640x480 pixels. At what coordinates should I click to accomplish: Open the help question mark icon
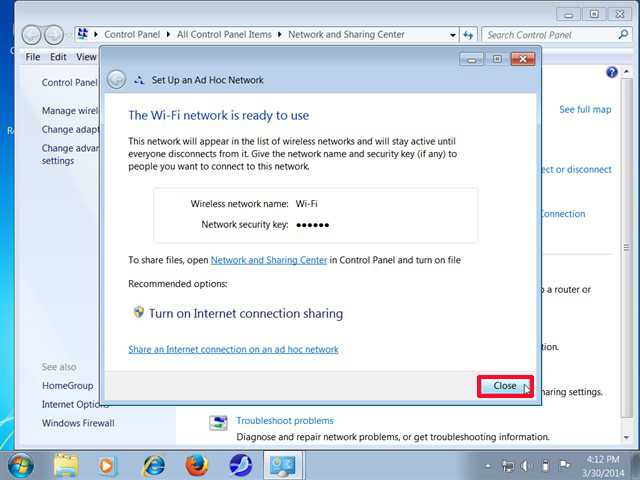[612, 73]
